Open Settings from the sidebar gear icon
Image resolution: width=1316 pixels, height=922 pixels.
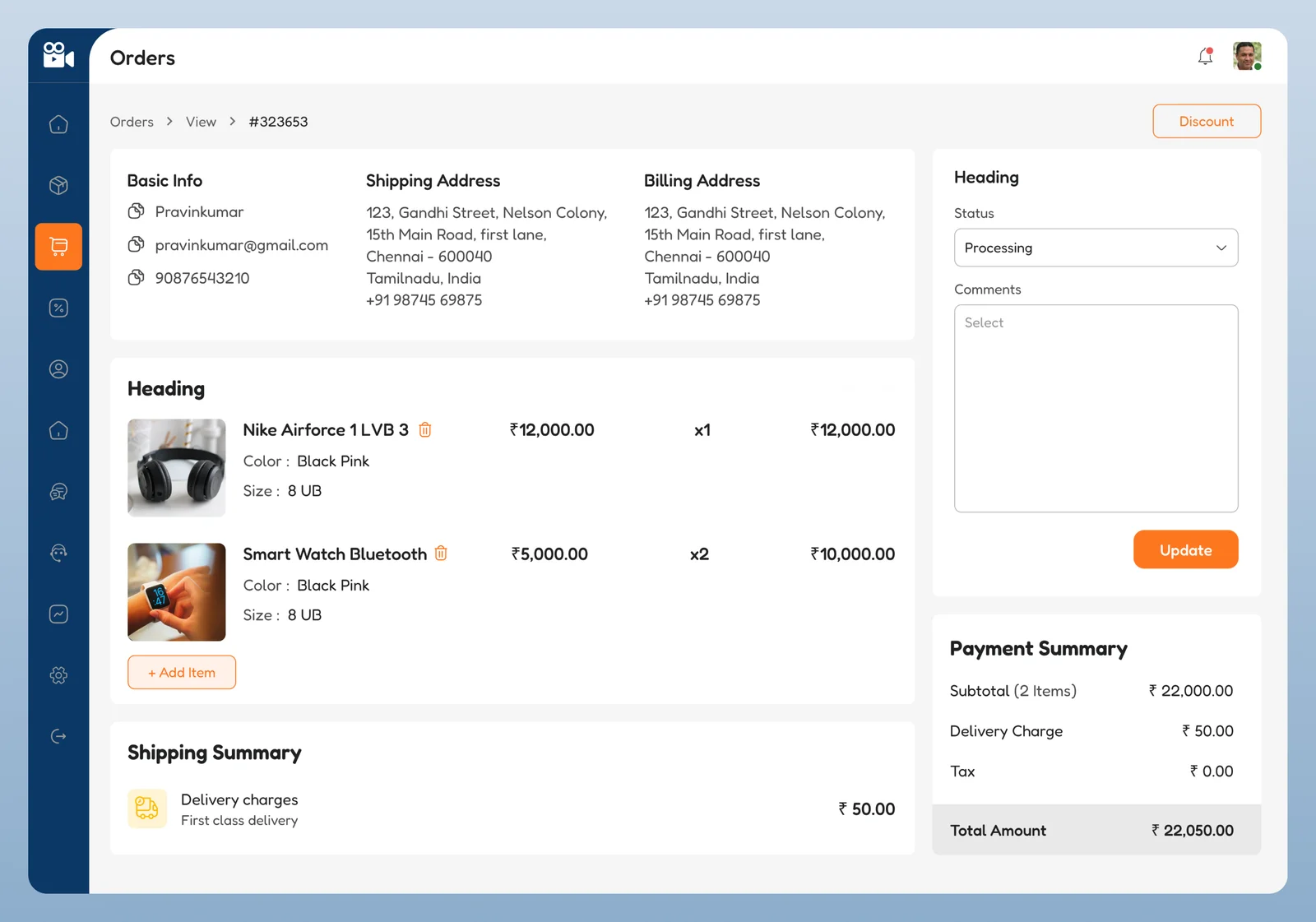(x=58, y=675)
